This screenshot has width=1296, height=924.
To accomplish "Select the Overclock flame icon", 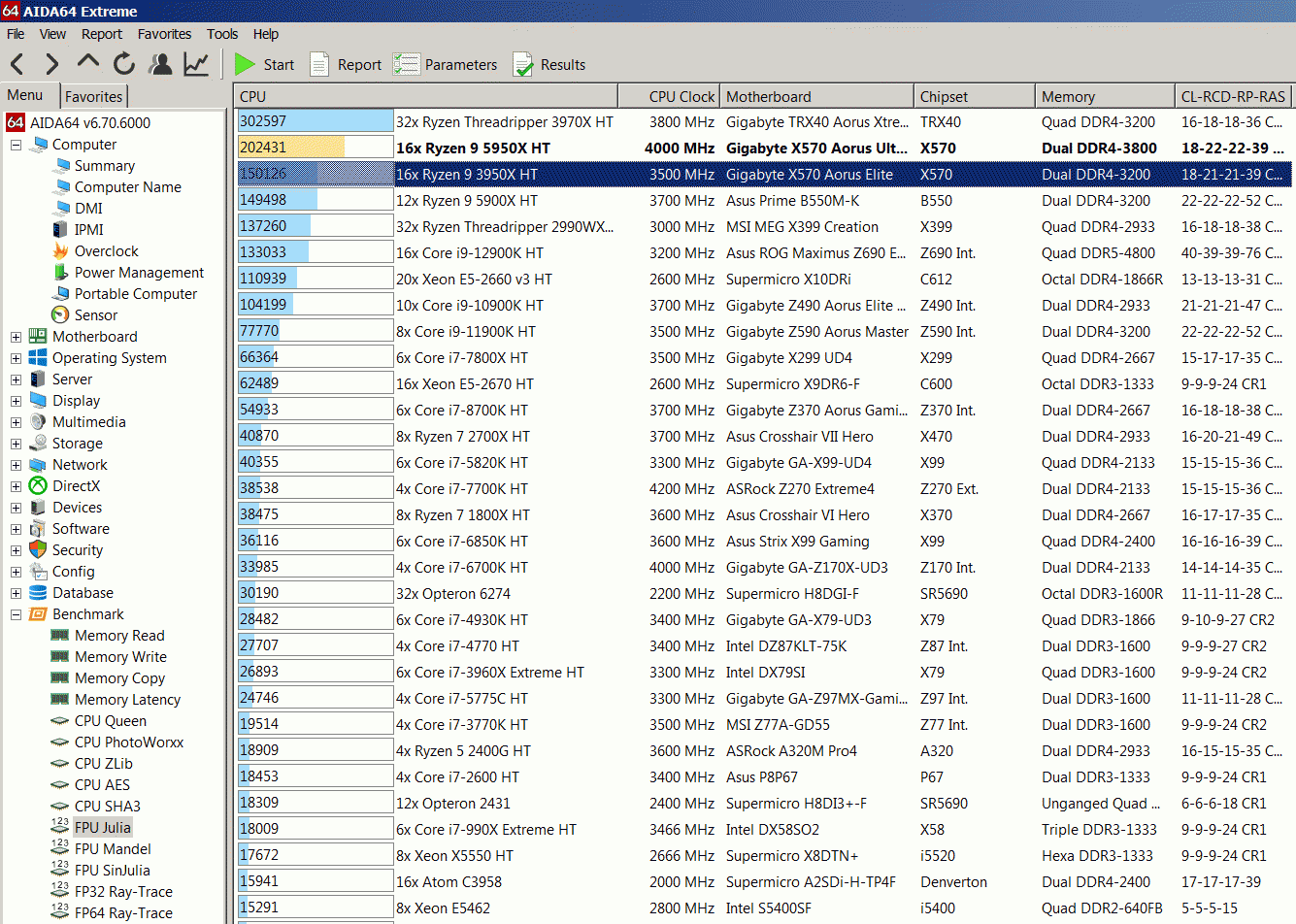I will pos(60,251).
